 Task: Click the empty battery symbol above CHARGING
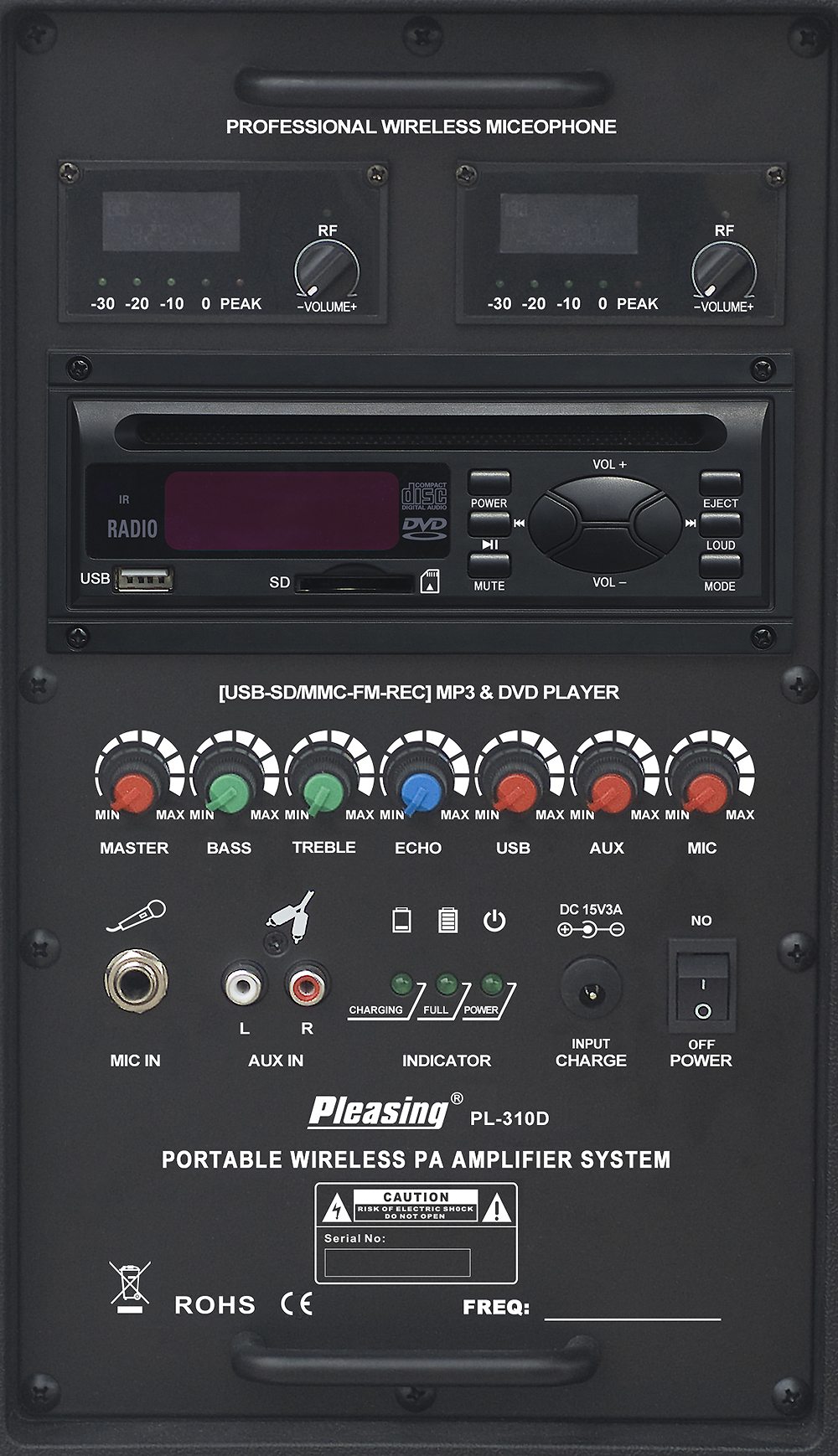tap(402, 920)
